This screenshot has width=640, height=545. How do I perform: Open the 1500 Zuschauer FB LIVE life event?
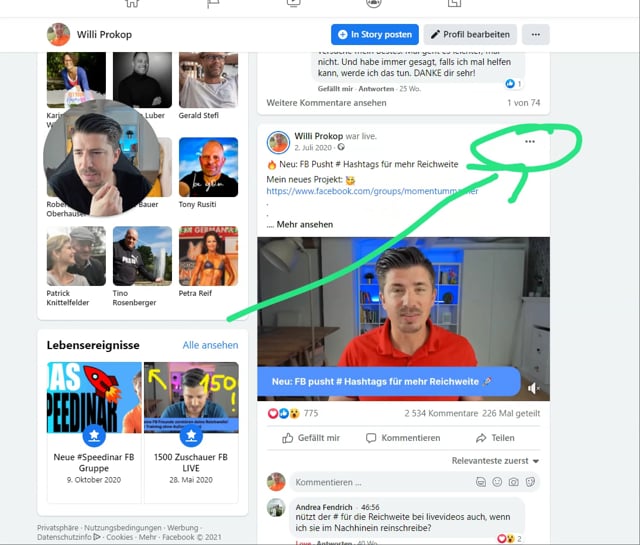(x=191, y=433)
